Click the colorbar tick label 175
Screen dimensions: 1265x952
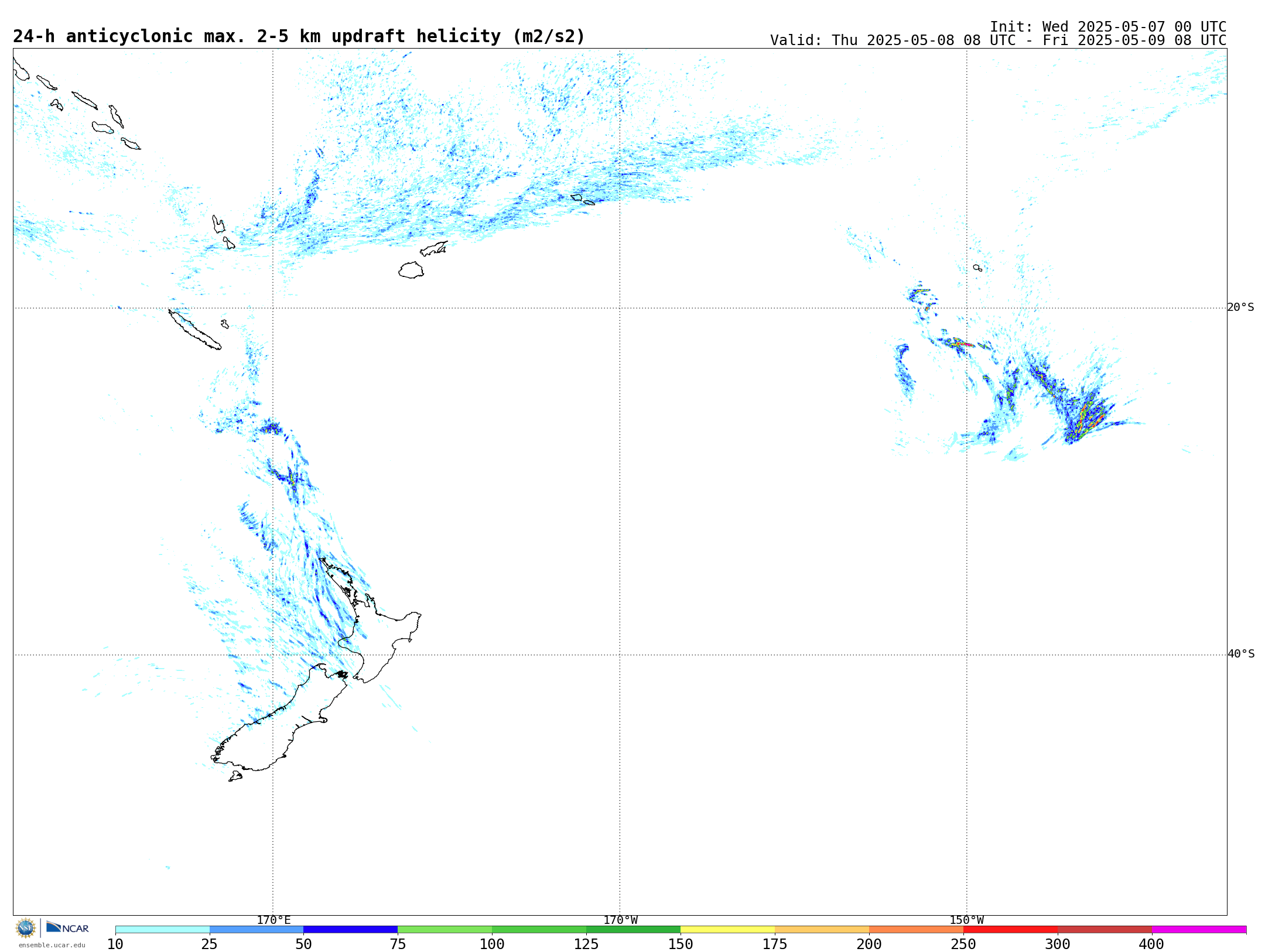click(775, 944)
